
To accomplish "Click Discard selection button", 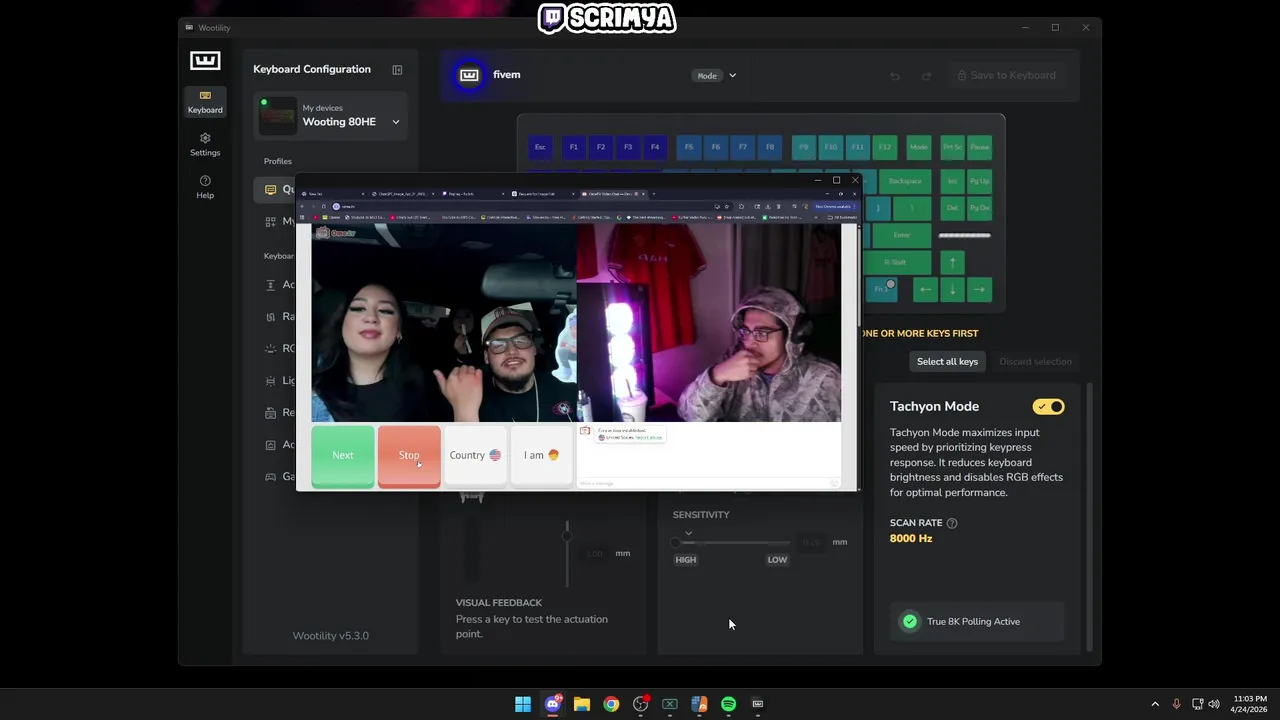I will tap(1035, 361).
